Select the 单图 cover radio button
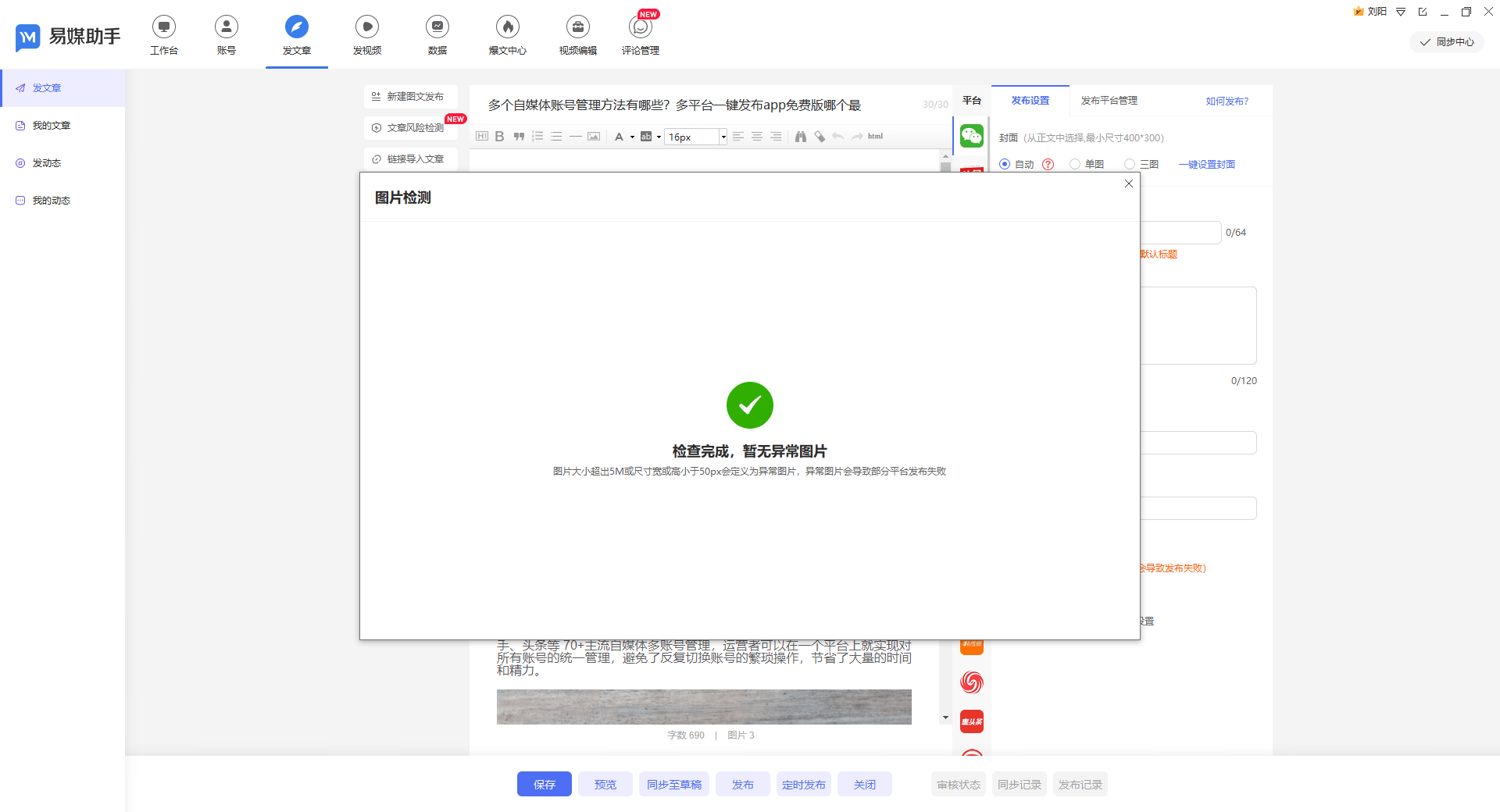Screen dimensions: 1500x812 (x=1075, y=164)
